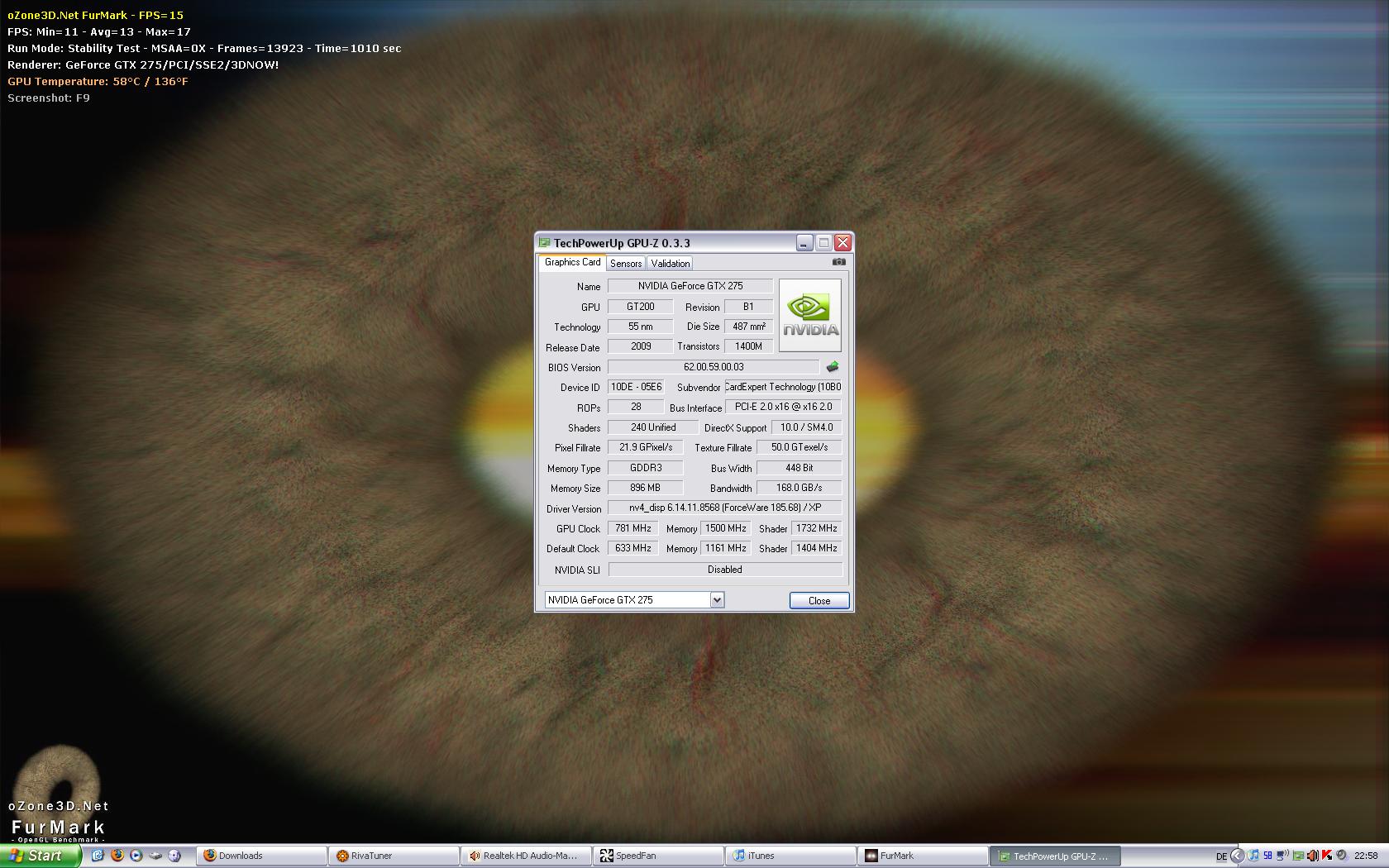The image size is (1389, 868).
Task: Click the Bus Interface PCI-E 2.0 field
Action: click(783, 407)
